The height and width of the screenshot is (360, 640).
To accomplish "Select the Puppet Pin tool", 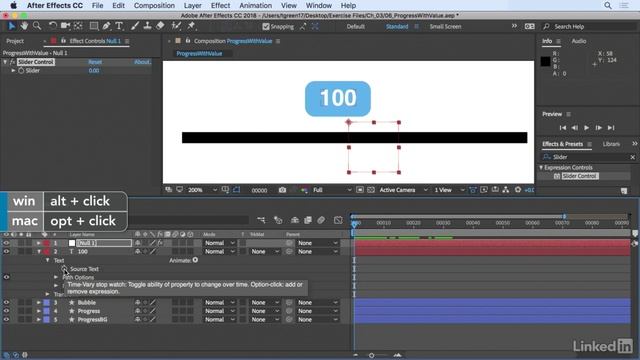I will (191, 26).
